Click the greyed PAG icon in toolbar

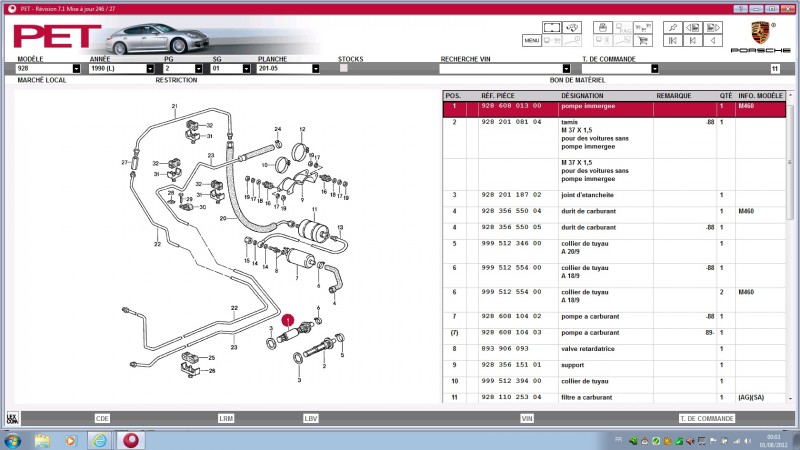tap(623, 28)
